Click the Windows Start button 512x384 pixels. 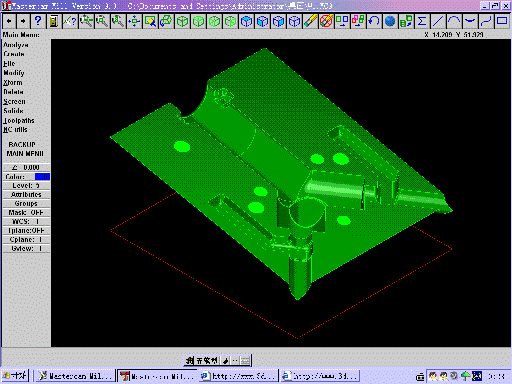point(15,376)
